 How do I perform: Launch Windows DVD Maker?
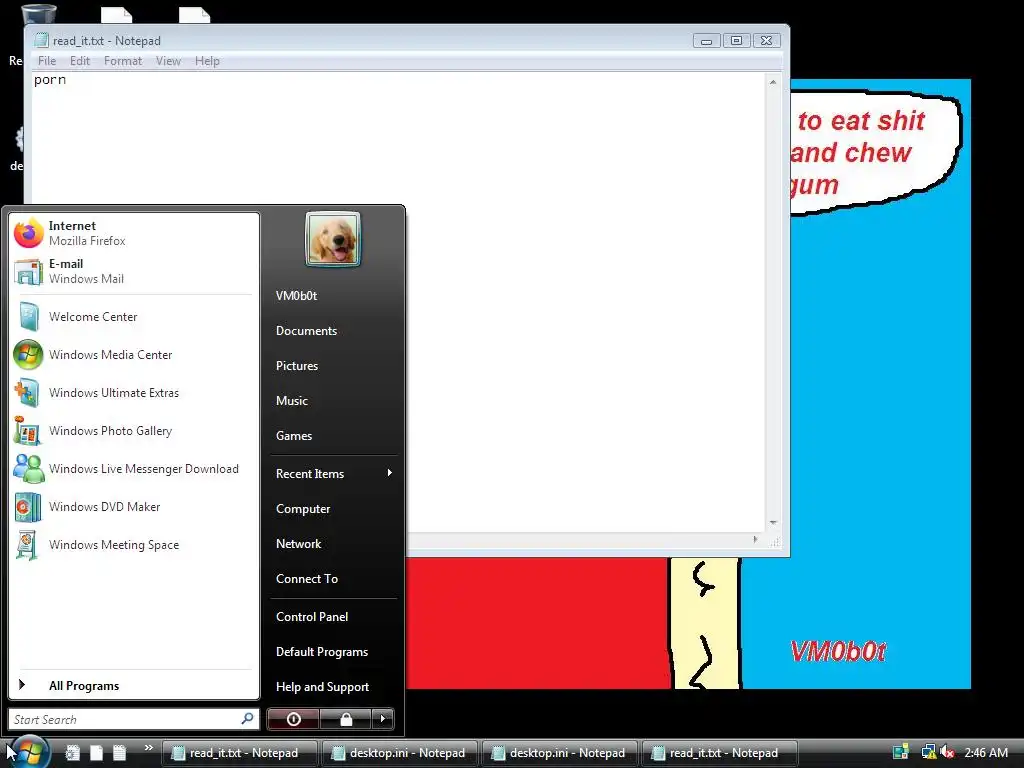tap(133, 507)
